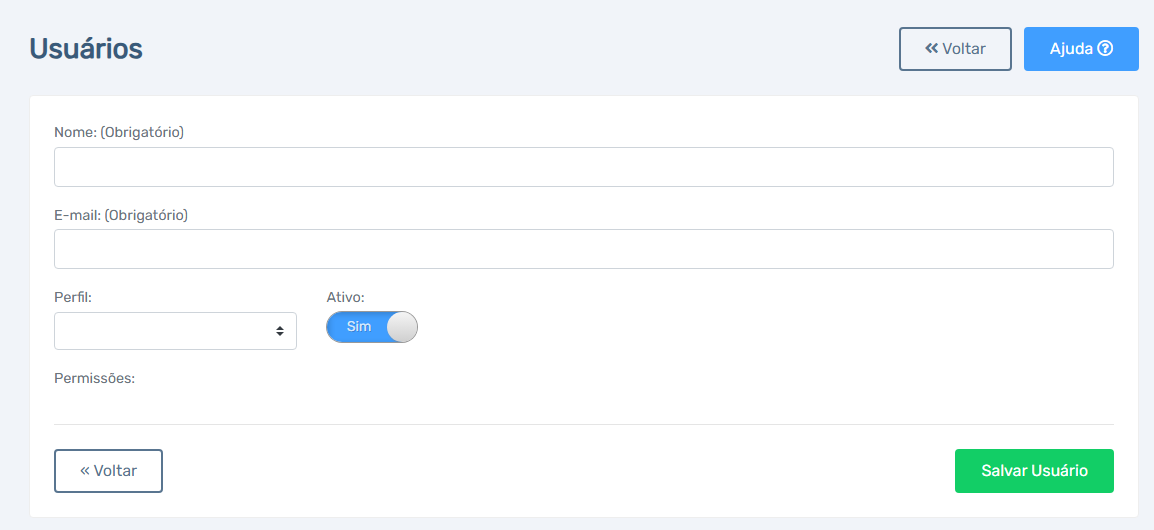Viewport: 1154px width, 530px height.
Task: Open the Ajuda help button
Action: [x=1081, y=49]
